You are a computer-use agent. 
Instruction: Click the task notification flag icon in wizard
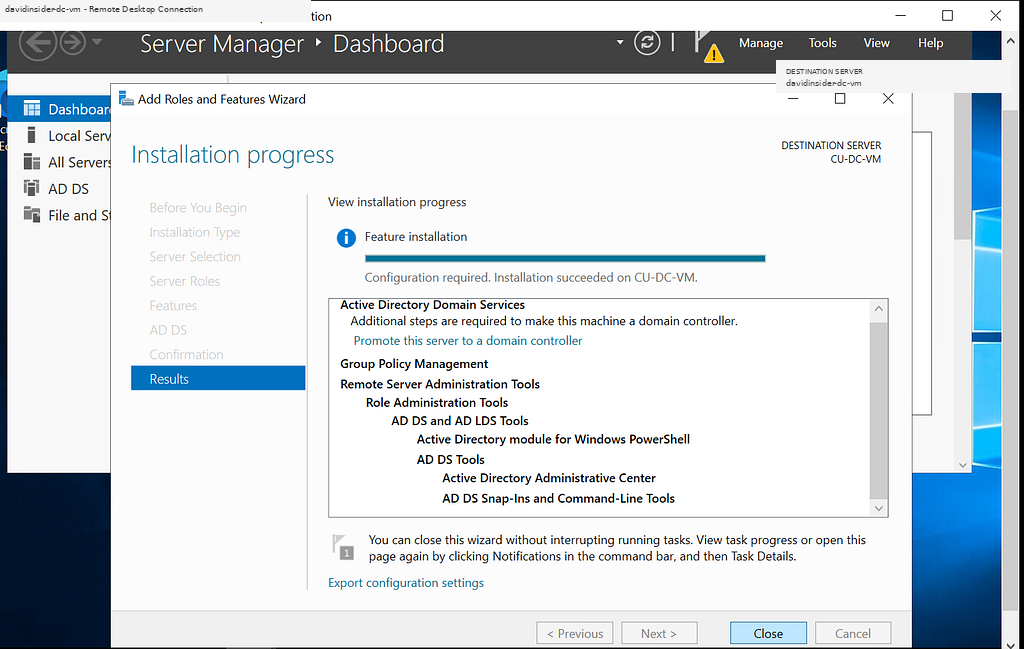(343, 547)
